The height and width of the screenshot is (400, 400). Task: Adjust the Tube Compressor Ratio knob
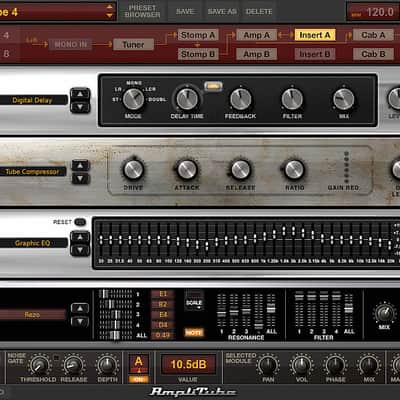pos(294,169)
